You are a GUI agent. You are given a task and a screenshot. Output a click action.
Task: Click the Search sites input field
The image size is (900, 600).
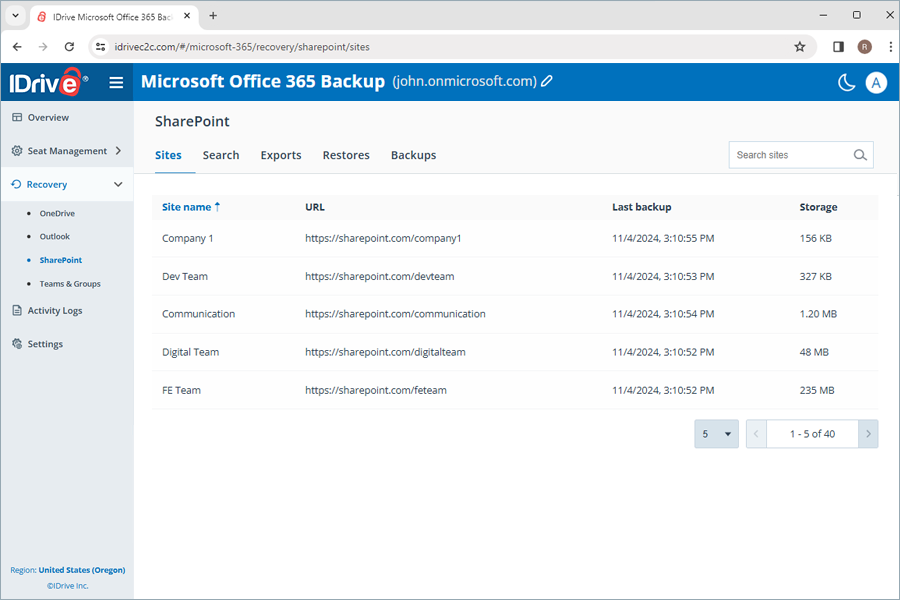(789, 155)
